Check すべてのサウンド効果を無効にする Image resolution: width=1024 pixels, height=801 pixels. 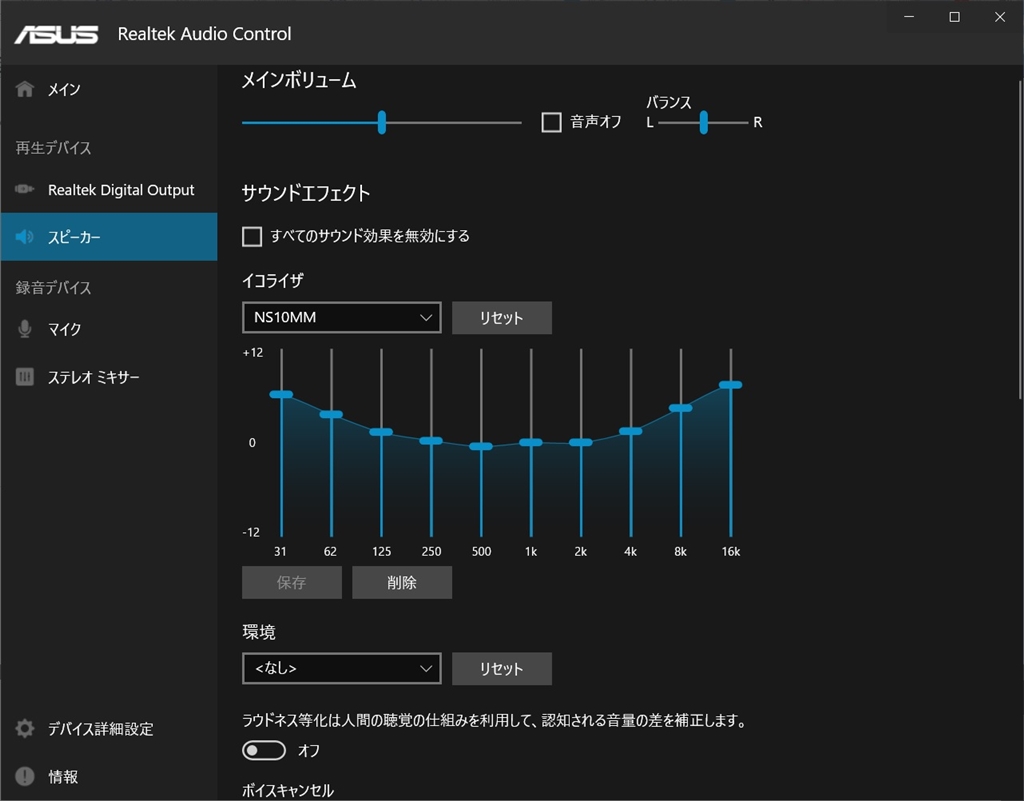pyautogui.click(x=252, y=236)
